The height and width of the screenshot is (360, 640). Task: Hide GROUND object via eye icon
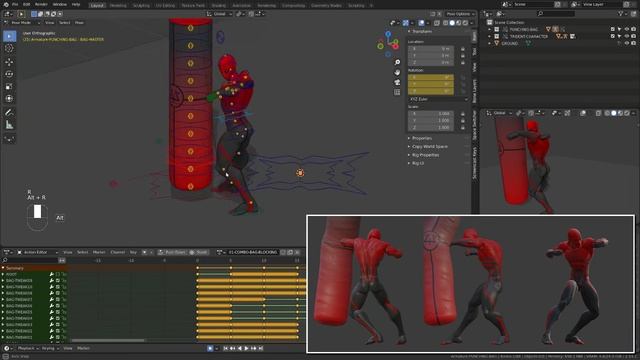pyautogui.click(x=627, y=43)
